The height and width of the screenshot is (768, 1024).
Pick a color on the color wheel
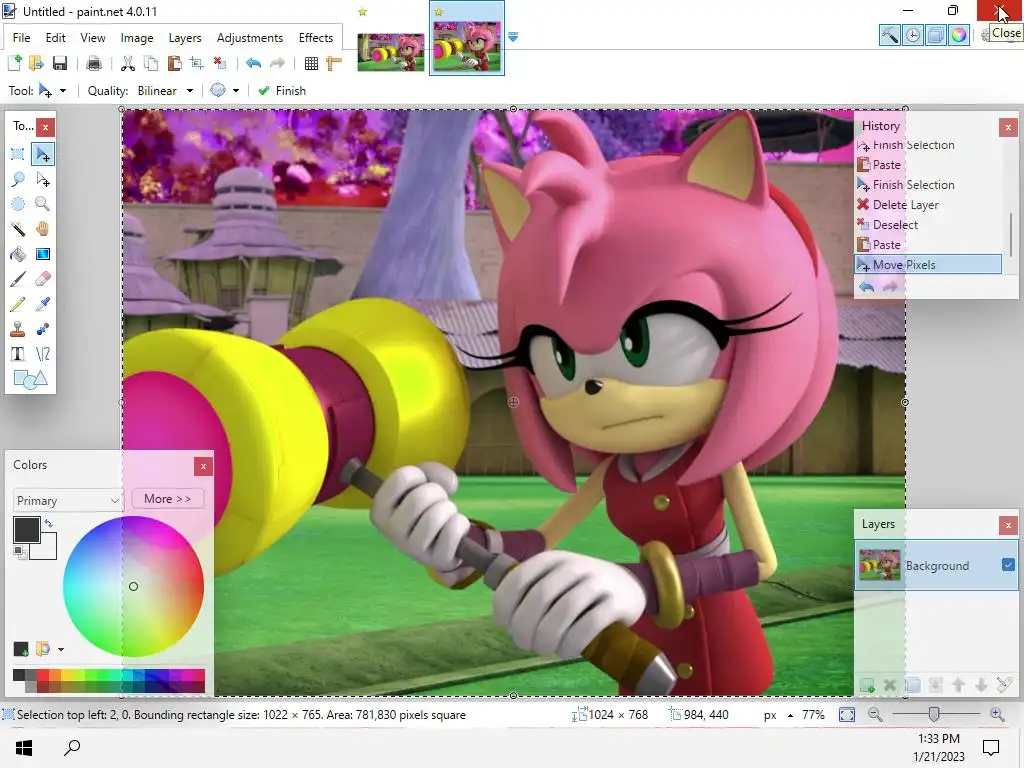(x=133, y=586)
